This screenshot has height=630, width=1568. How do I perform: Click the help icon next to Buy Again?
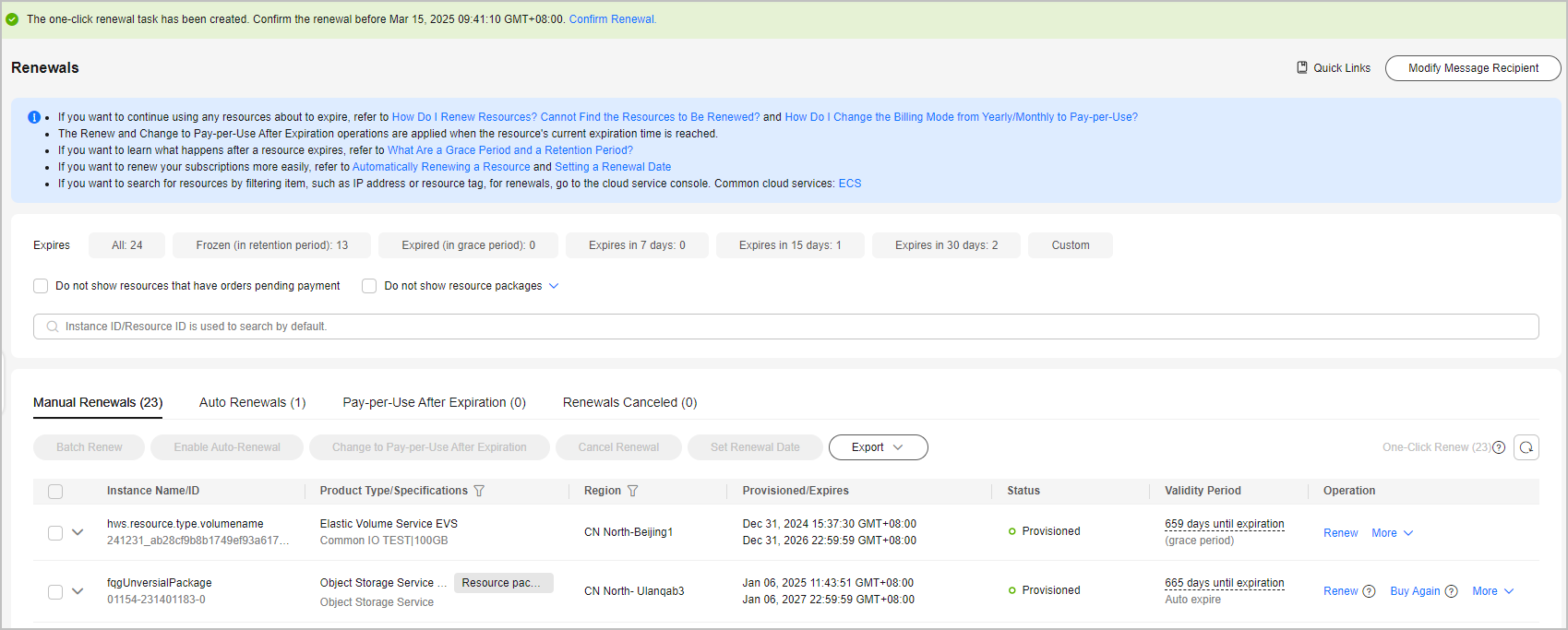(x=1451, y=591)
